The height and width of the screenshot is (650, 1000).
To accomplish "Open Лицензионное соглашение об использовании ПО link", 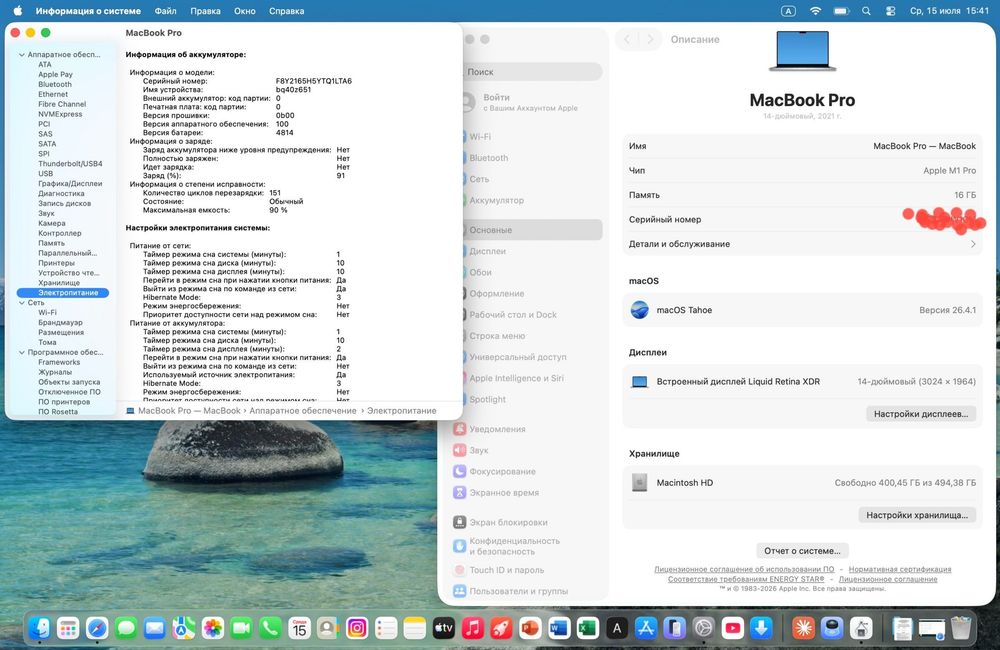I will coord(744,569).
